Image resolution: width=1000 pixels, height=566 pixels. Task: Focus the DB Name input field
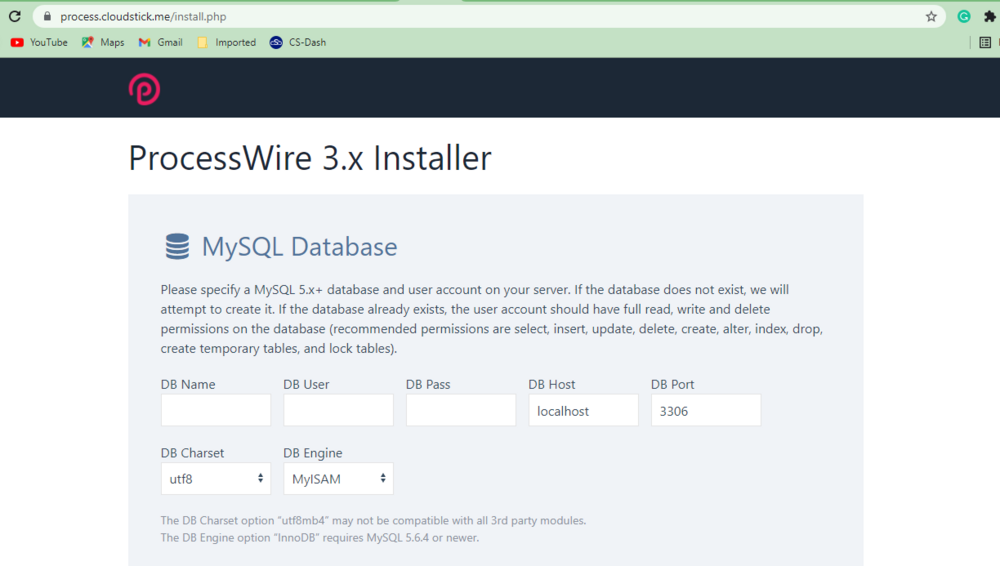coord(216,410)
